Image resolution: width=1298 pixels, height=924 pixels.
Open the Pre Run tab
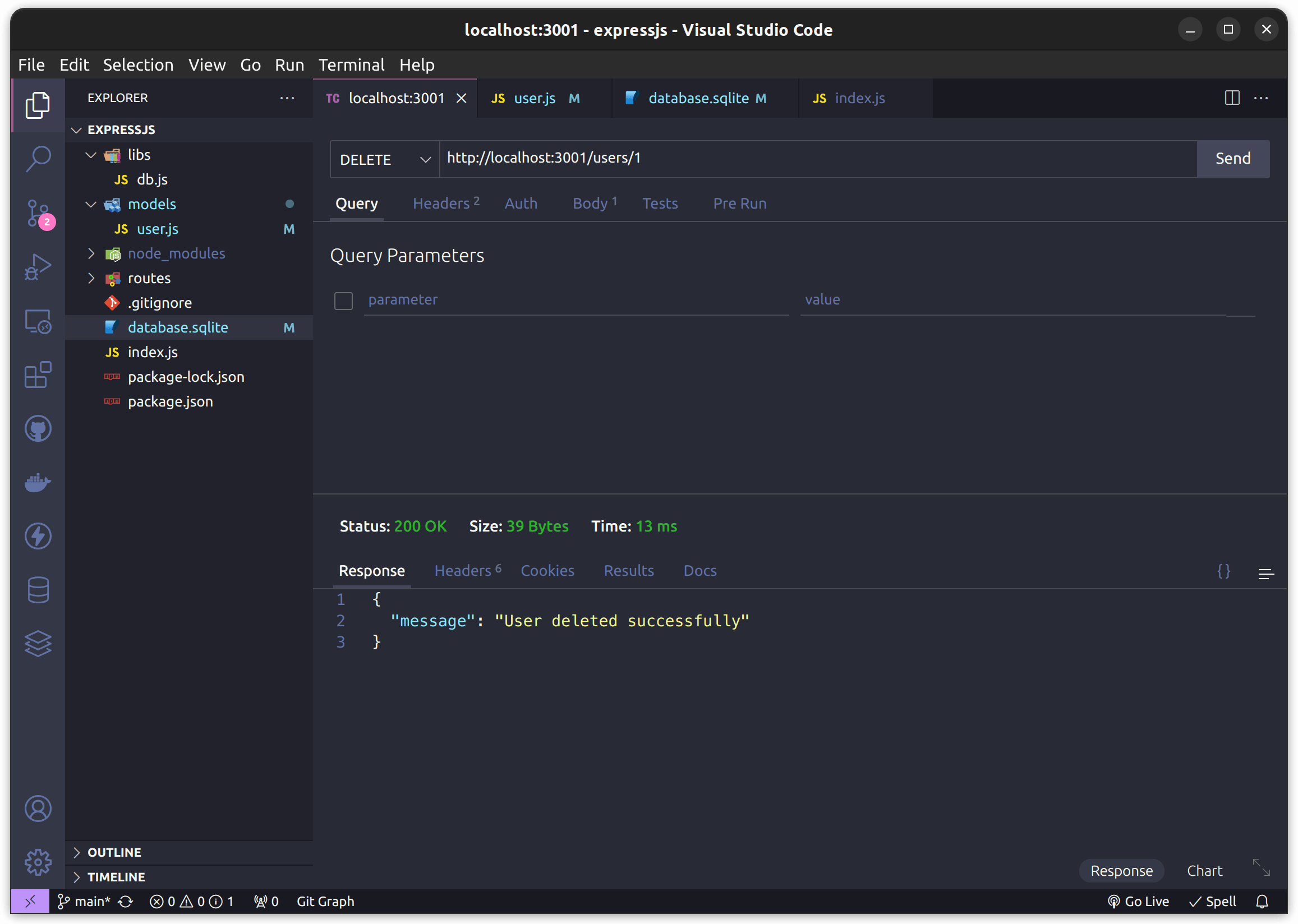[x=740, y=203]
